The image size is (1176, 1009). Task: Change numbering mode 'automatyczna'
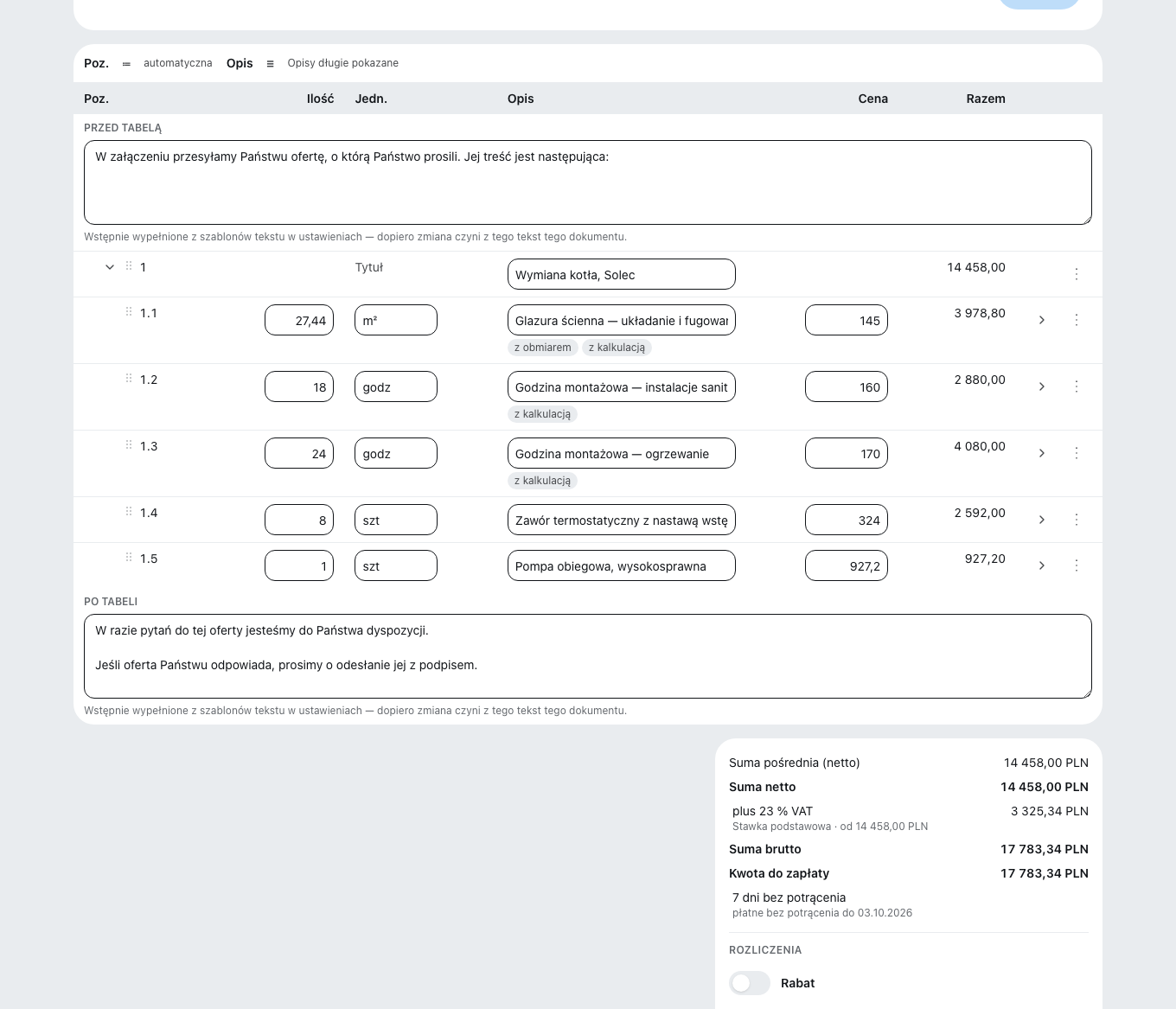click(x=177, y=63)
